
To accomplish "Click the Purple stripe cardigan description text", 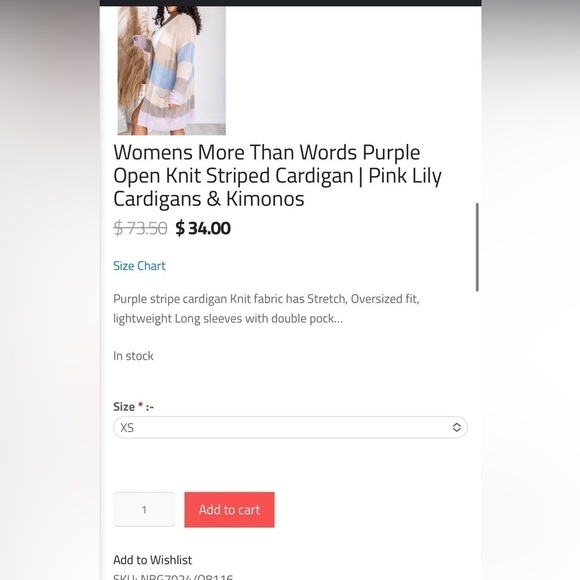I will tap(266, 308).
